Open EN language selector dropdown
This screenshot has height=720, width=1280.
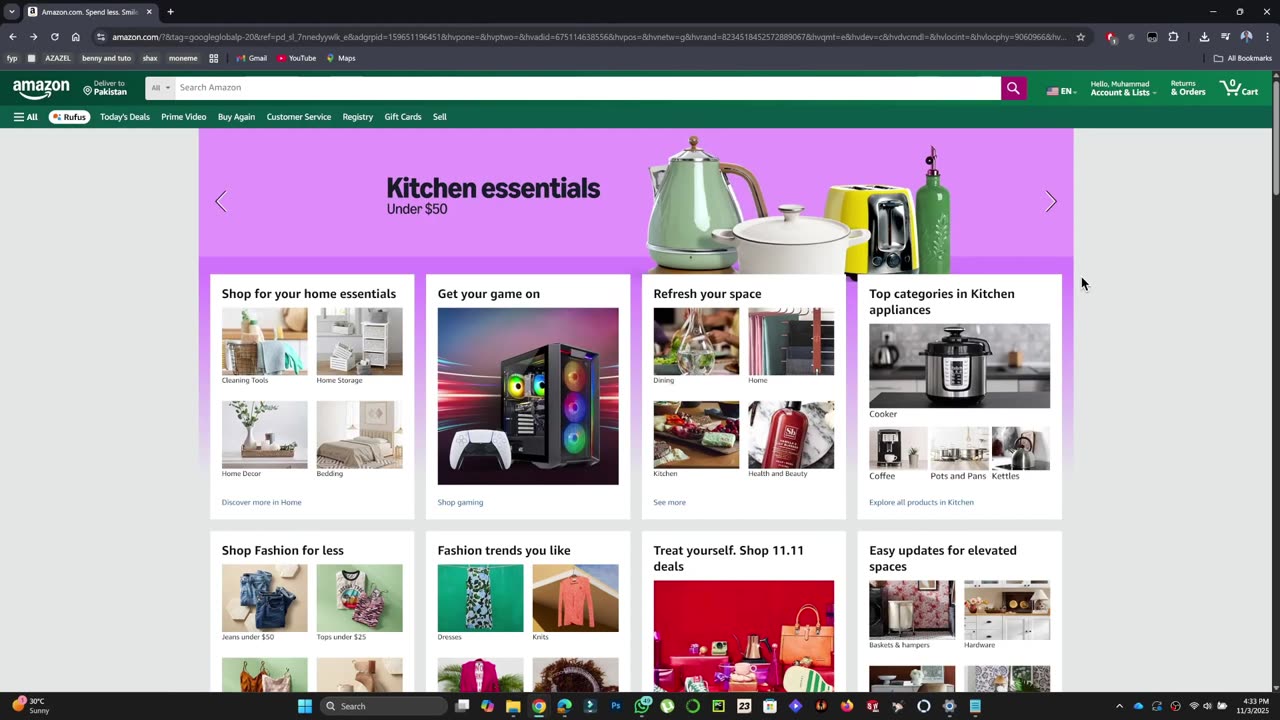(x=1061, y=91)
